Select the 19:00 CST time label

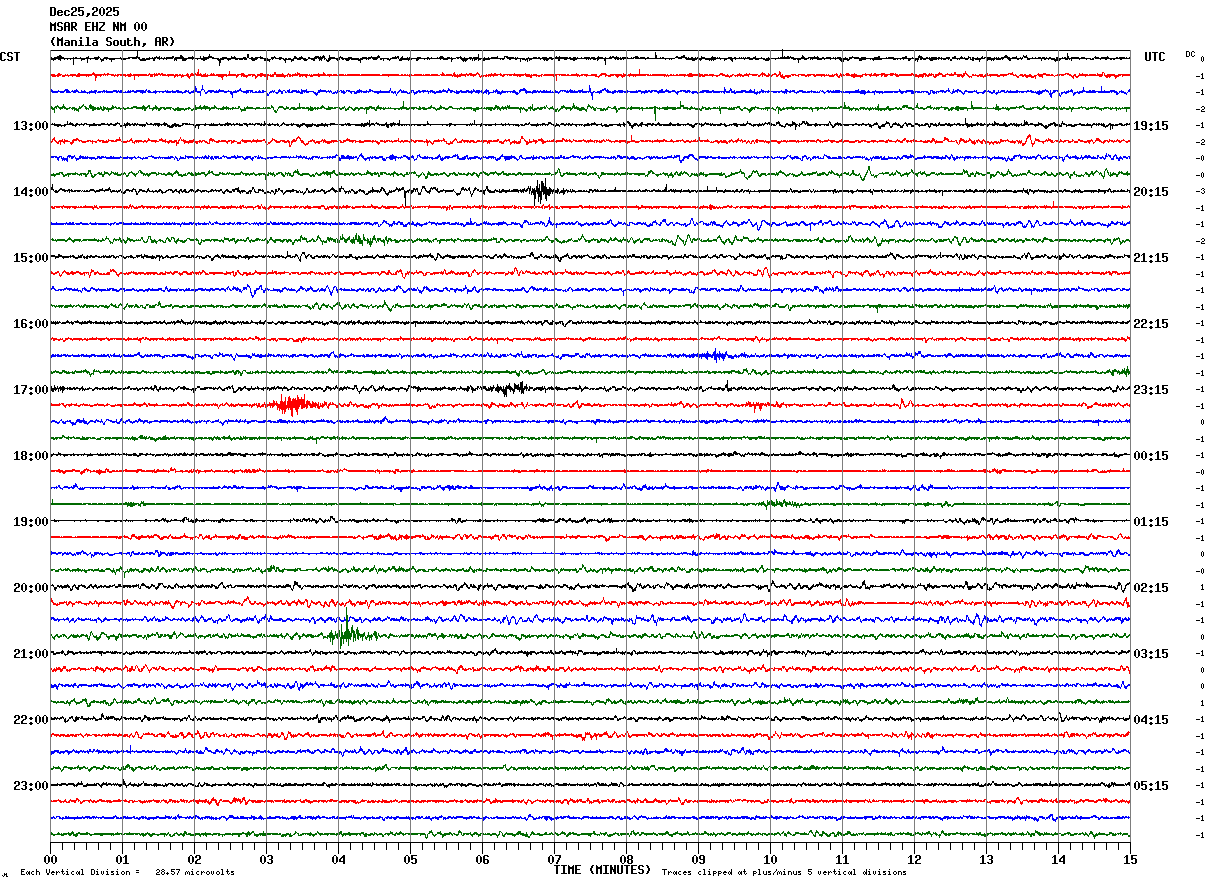pos(30,522)
